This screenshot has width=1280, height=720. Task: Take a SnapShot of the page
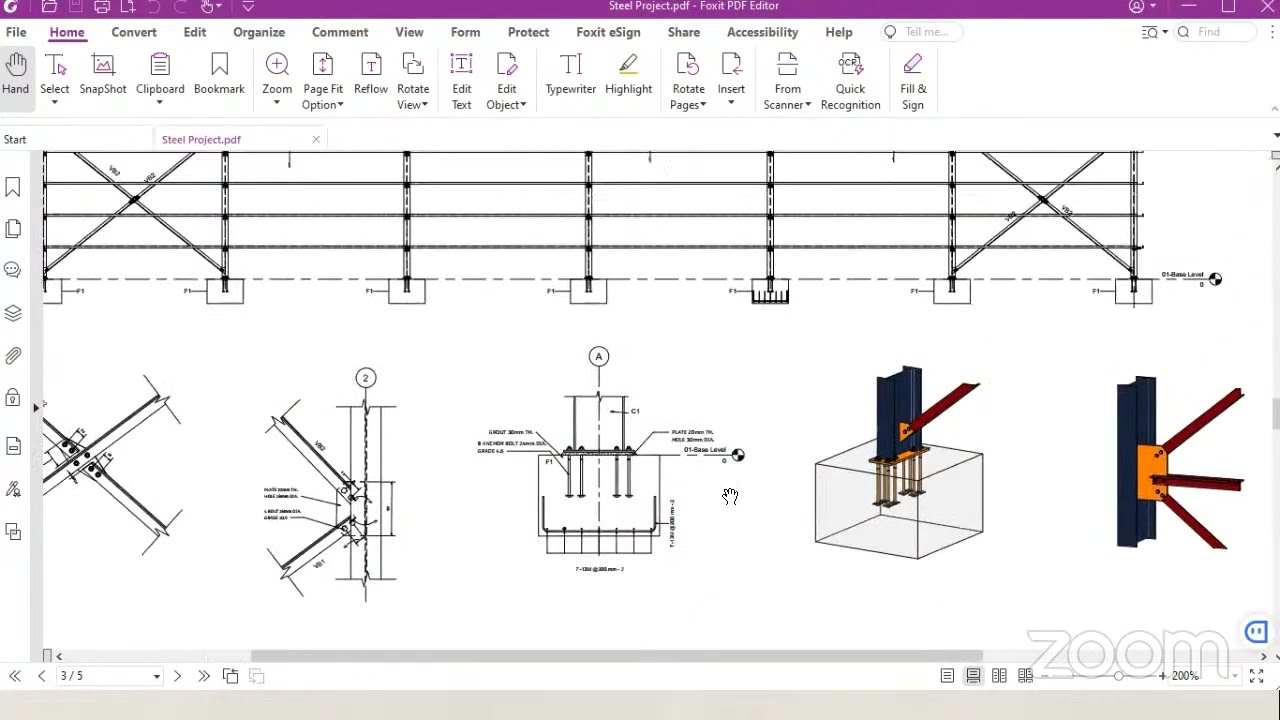(x=103, y=76)
